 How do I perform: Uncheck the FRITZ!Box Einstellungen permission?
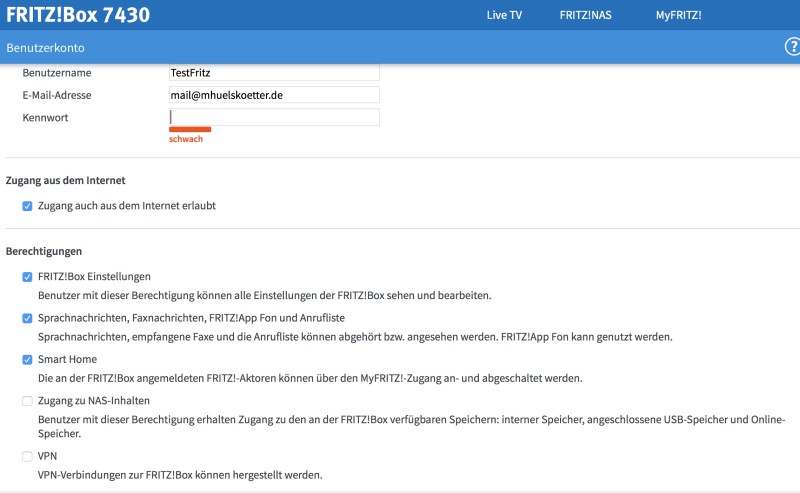point(27,277)
